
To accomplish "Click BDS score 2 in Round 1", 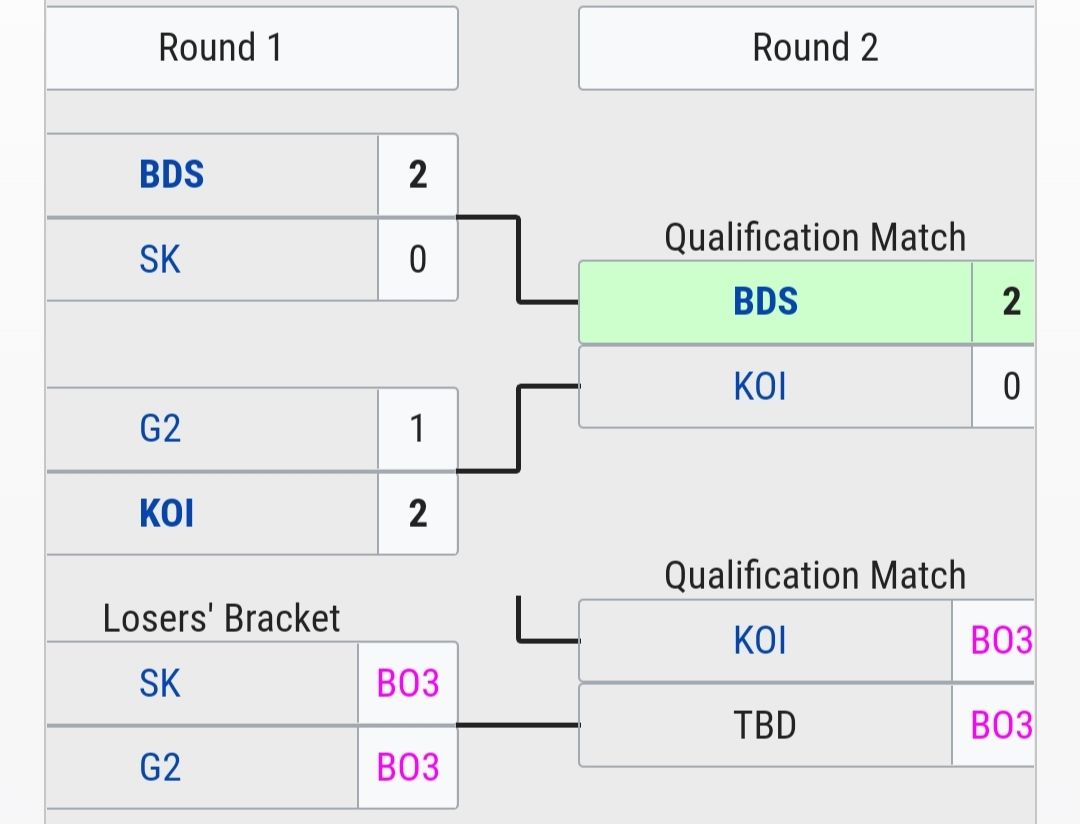I will tap(418, 175).
